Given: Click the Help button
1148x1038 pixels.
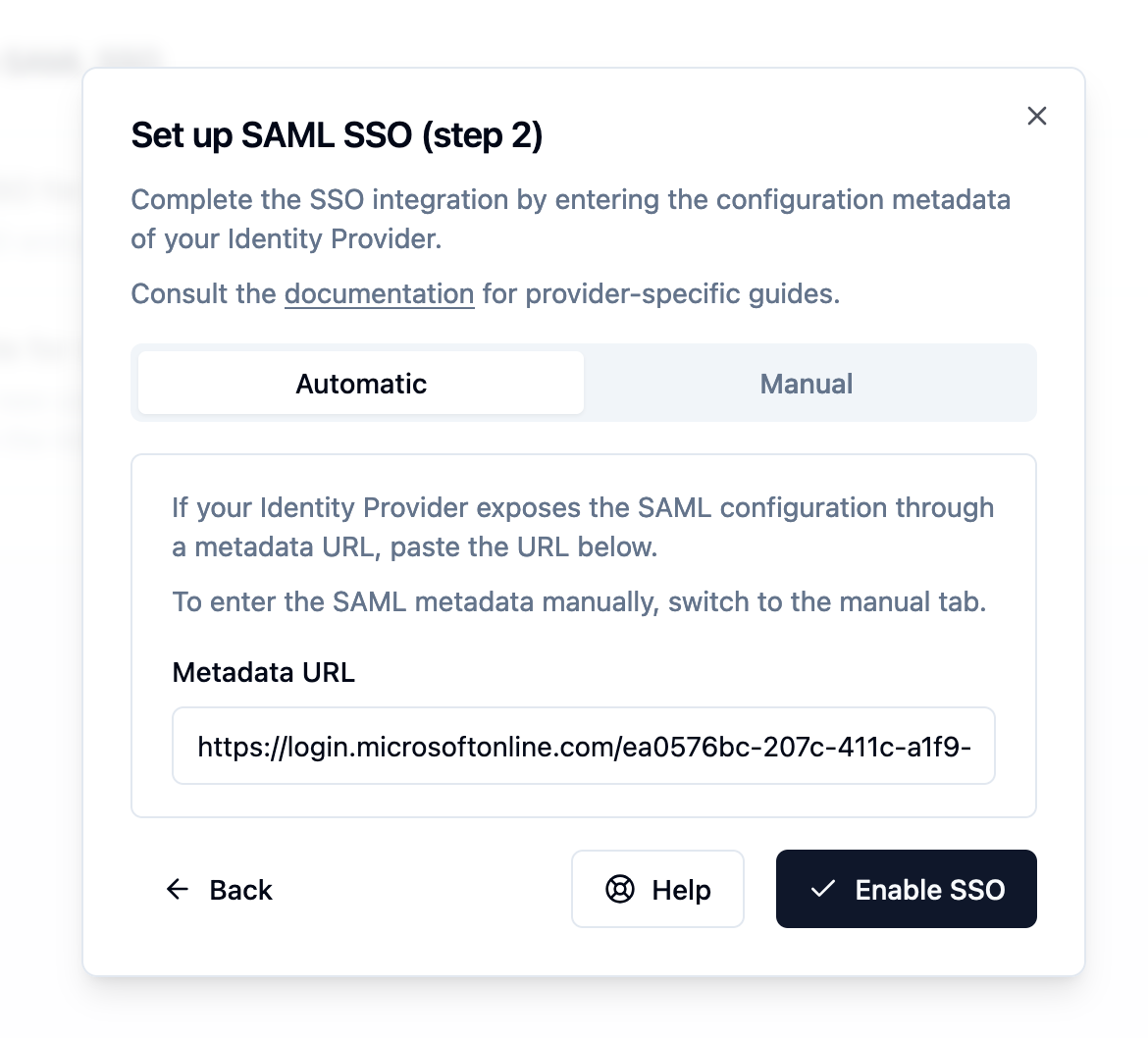Looking at the screenshot, I should click(x=657, y=889).
